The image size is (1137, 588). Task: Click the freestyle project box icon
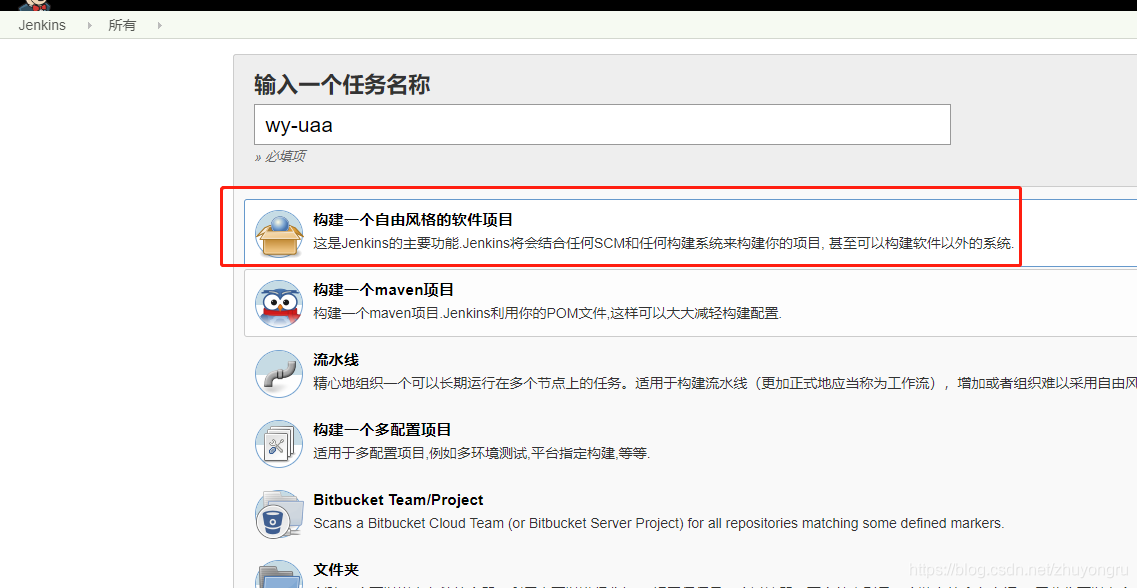pyautogui.click(x=279, y=233)
